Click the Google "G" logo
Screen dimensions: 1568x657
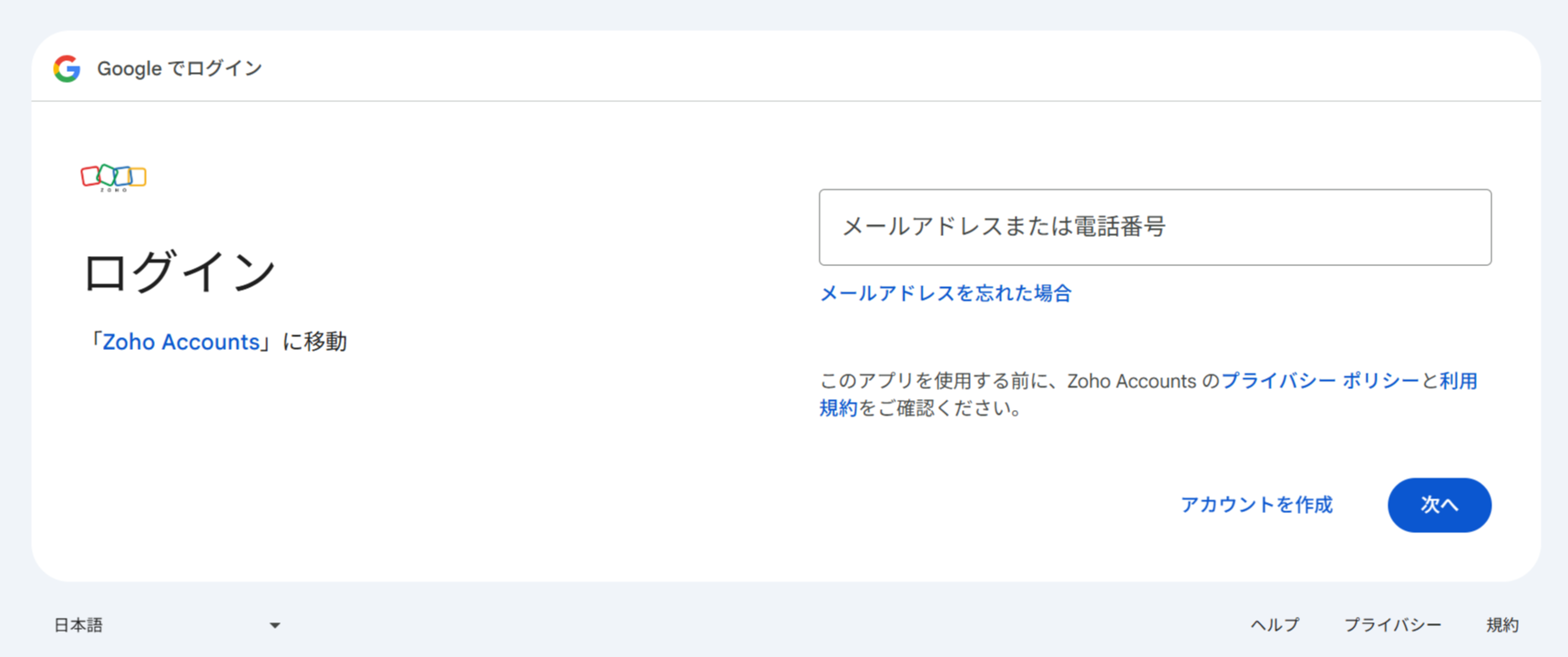click(x=67, y=68)
